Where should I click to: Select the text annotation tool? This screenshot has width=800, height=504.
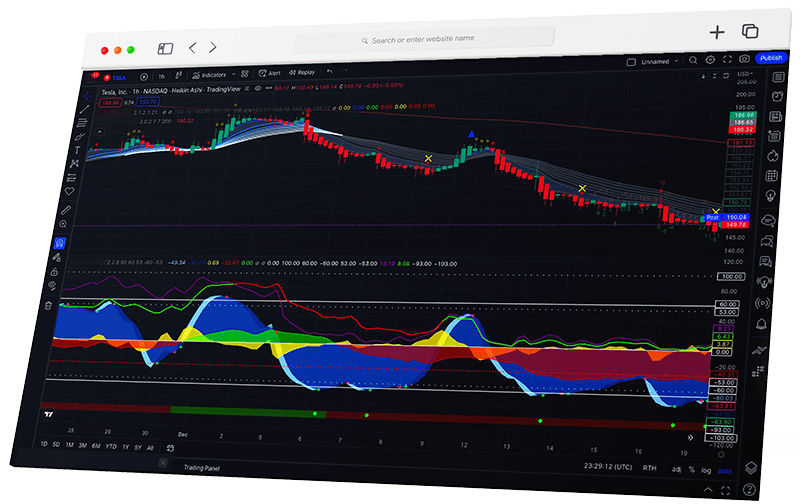click(74, 149)
